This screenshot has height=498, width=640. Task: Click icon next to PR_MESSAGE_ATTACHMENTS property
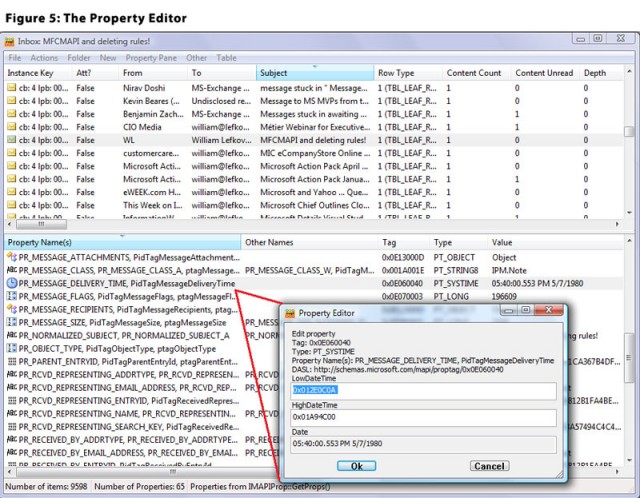point(11,258)
